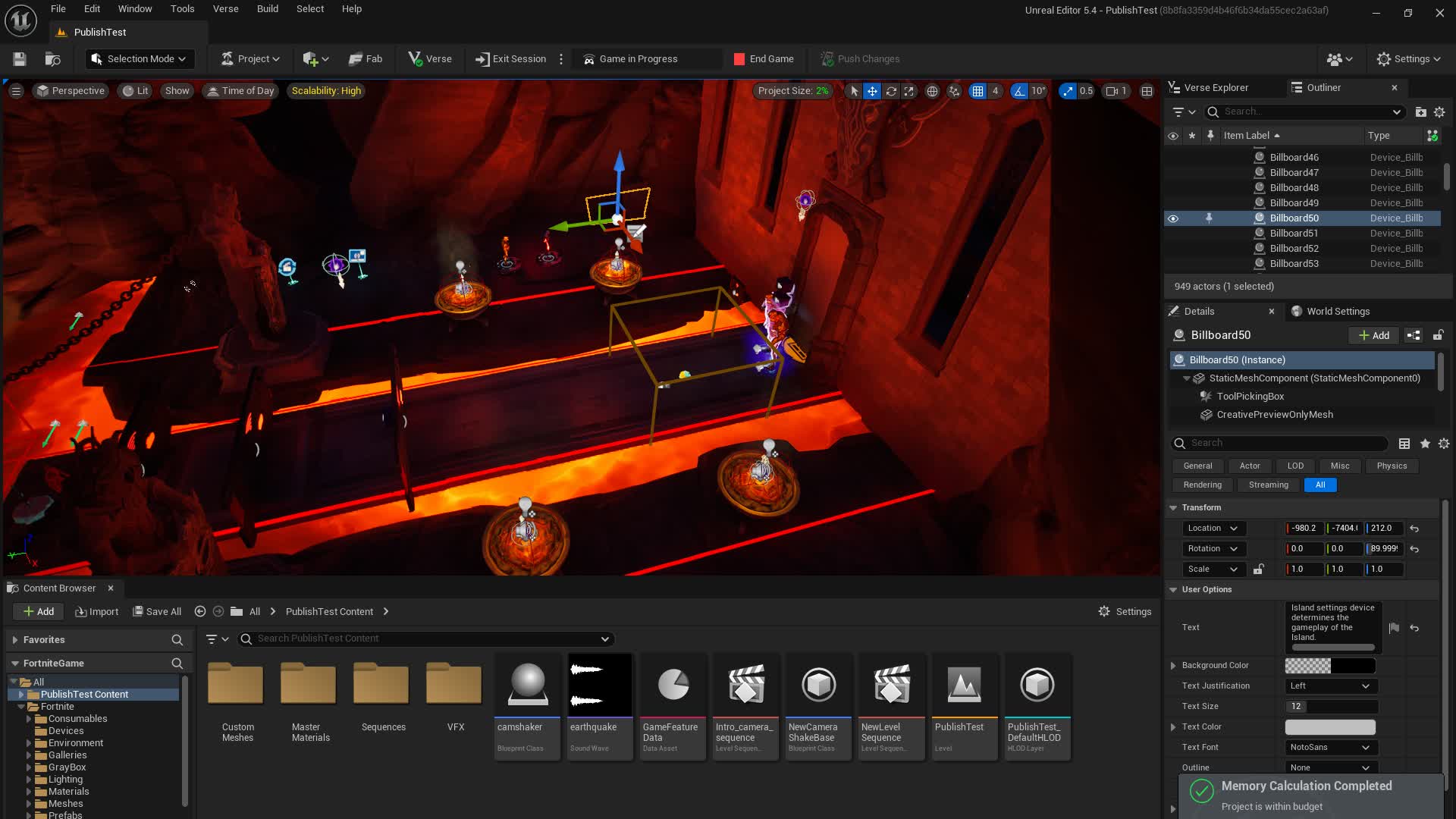Expand the Background Color property
Image resolution: width=1456 pixels, height=819 pixels.
[x=1173, y=666]
